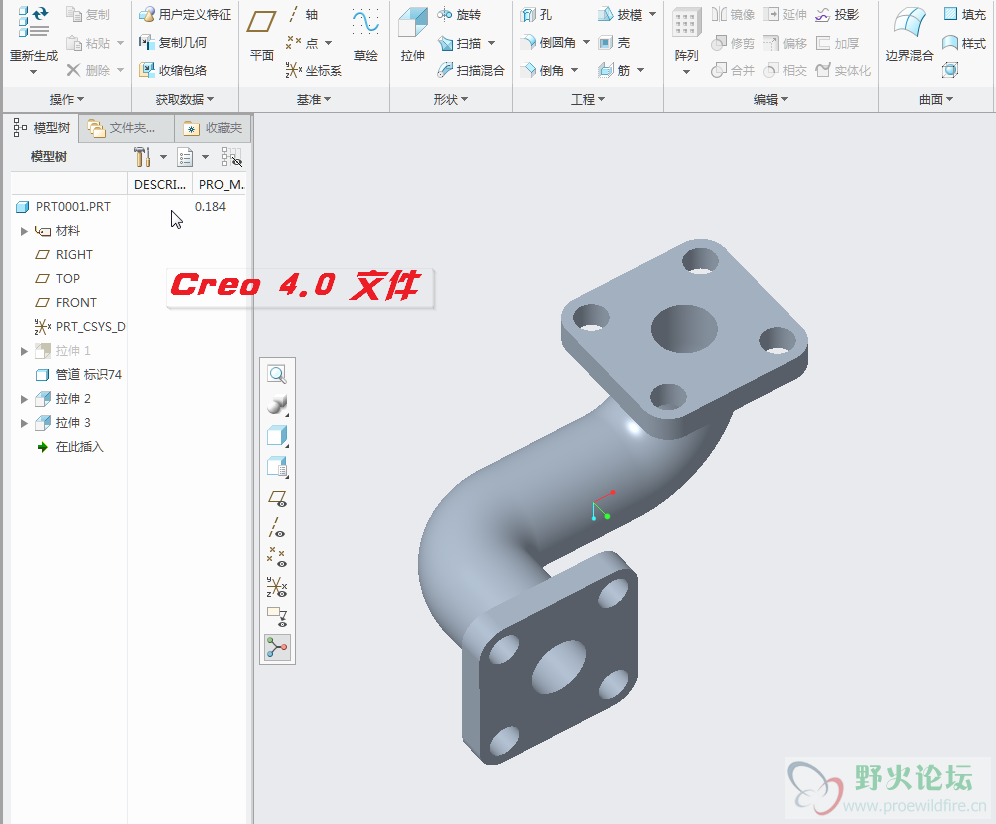
Task: Select the 旋转 revolve tool
Action: click(x=459, y=14)
